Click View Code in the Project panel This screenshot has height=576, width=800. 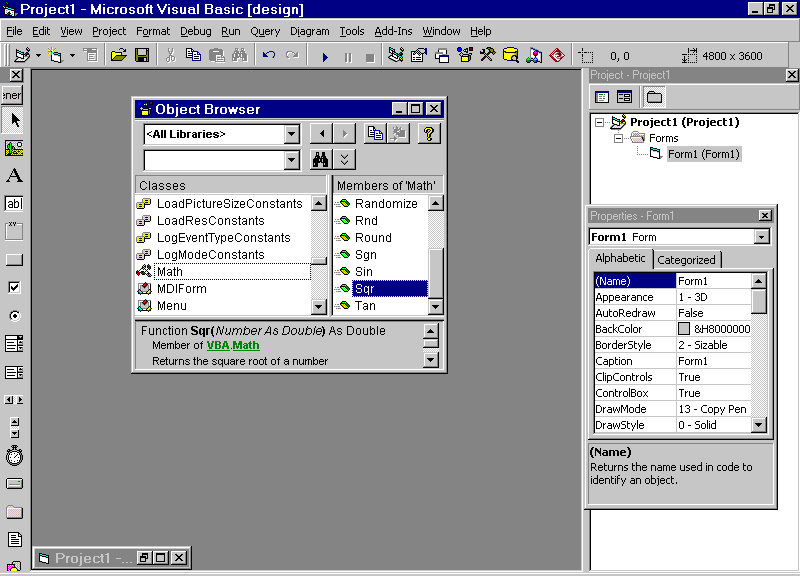point(602,96)
